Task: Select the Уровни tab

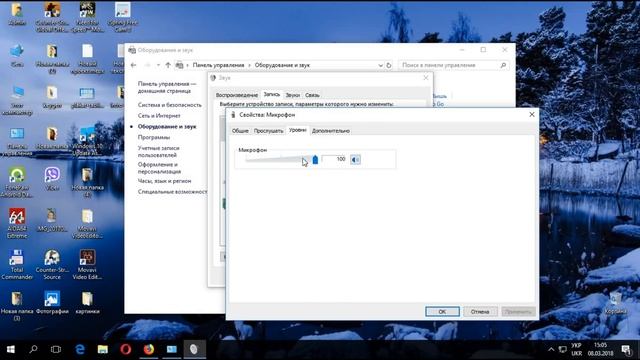Action: [298, 130]
